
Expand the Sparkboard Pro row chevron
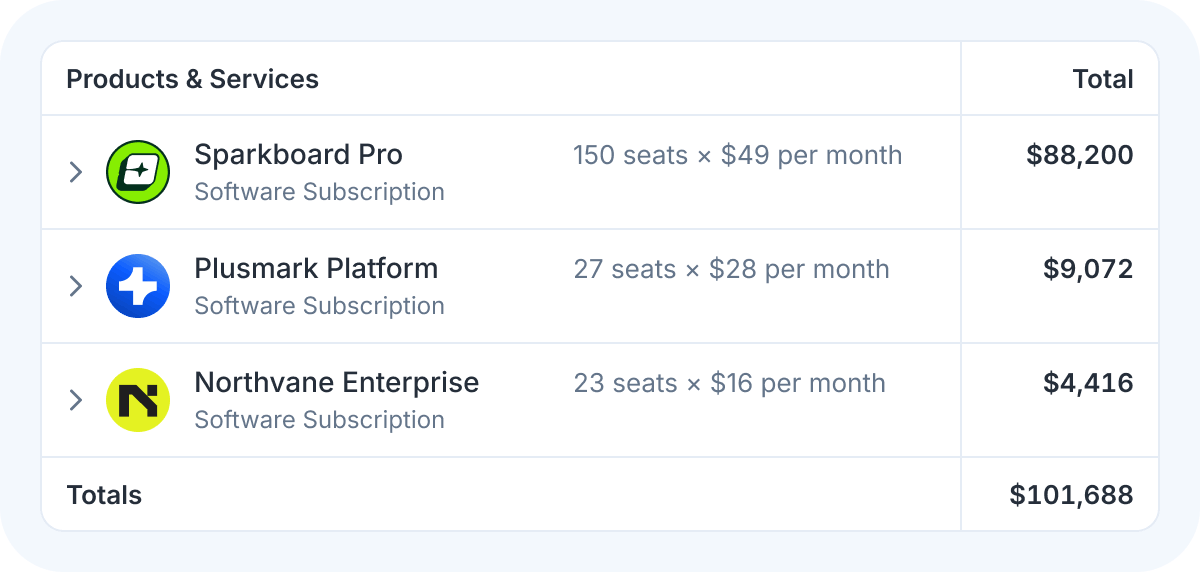[x=75, y=172]
